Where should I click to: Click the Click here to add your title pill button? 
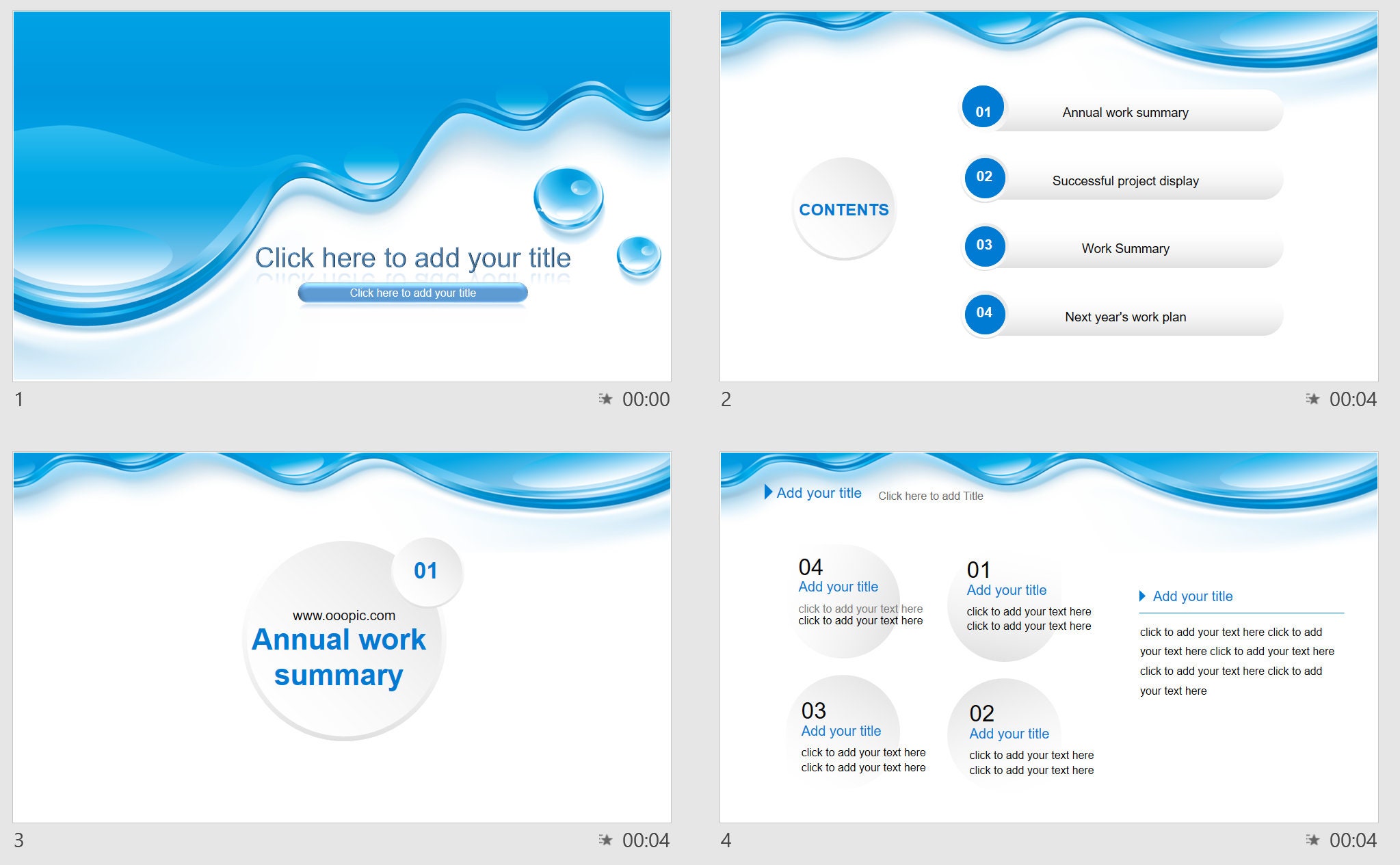pyautogui.click(x=412, y=293)
